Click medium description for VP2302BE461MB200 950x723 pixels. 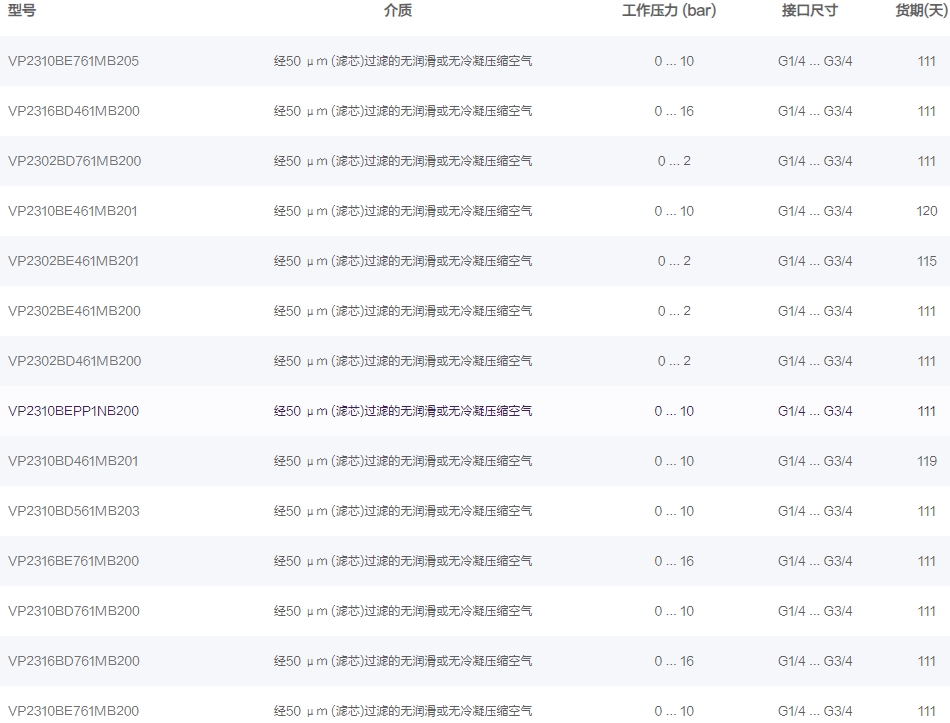click(403, 311)
